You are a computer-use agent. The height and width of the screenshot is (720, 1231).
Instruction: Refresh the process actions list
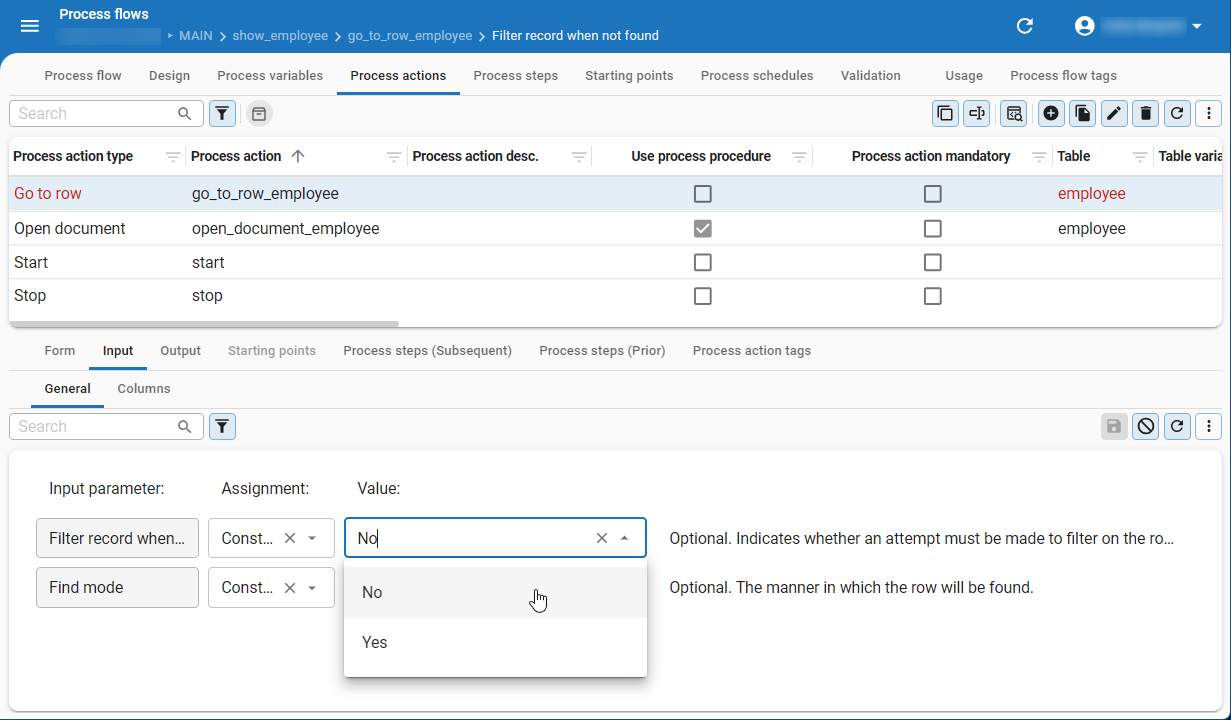(1177, 113)
